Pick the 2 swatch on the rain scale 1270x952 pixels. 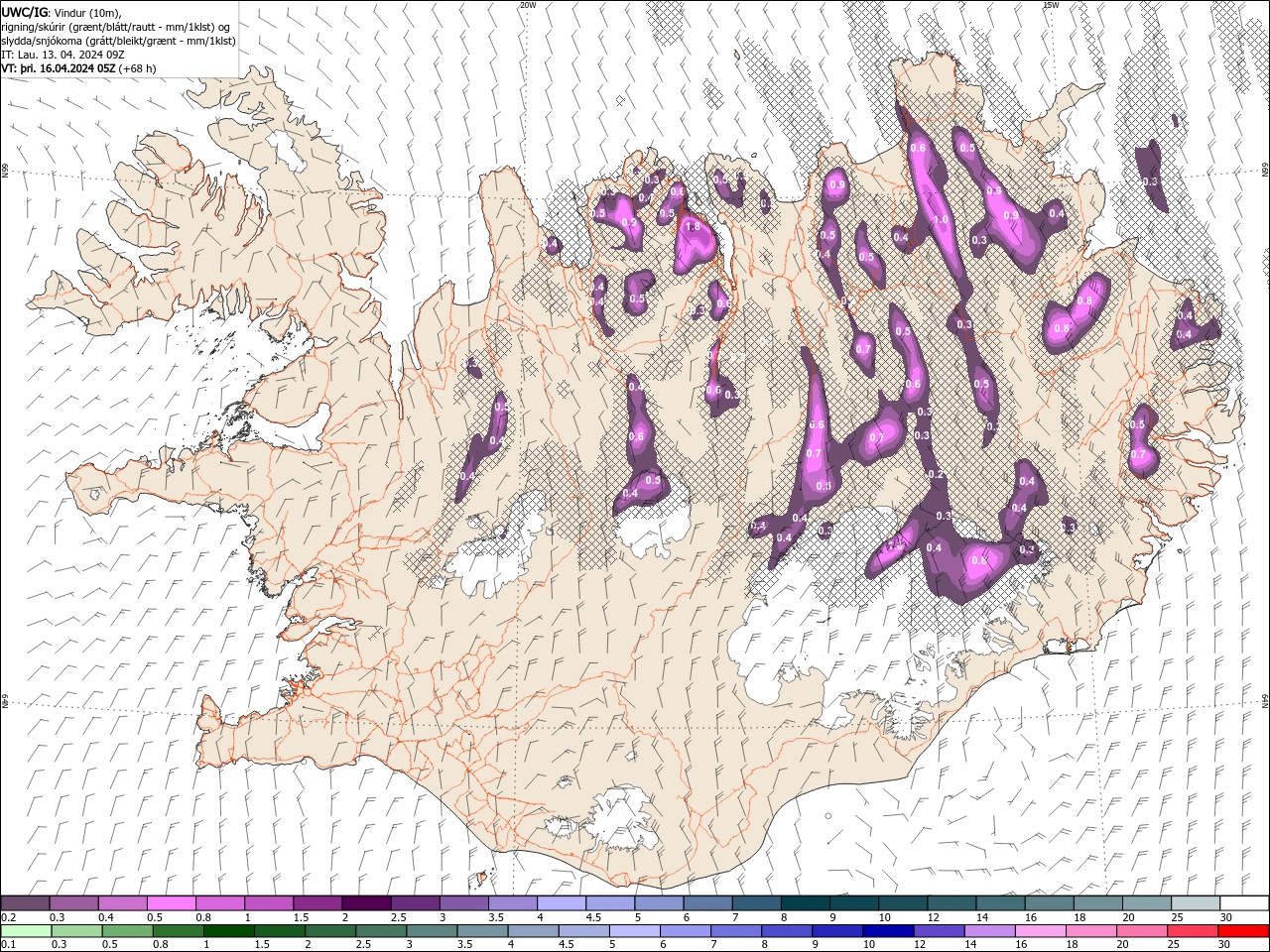coord(330,931)
